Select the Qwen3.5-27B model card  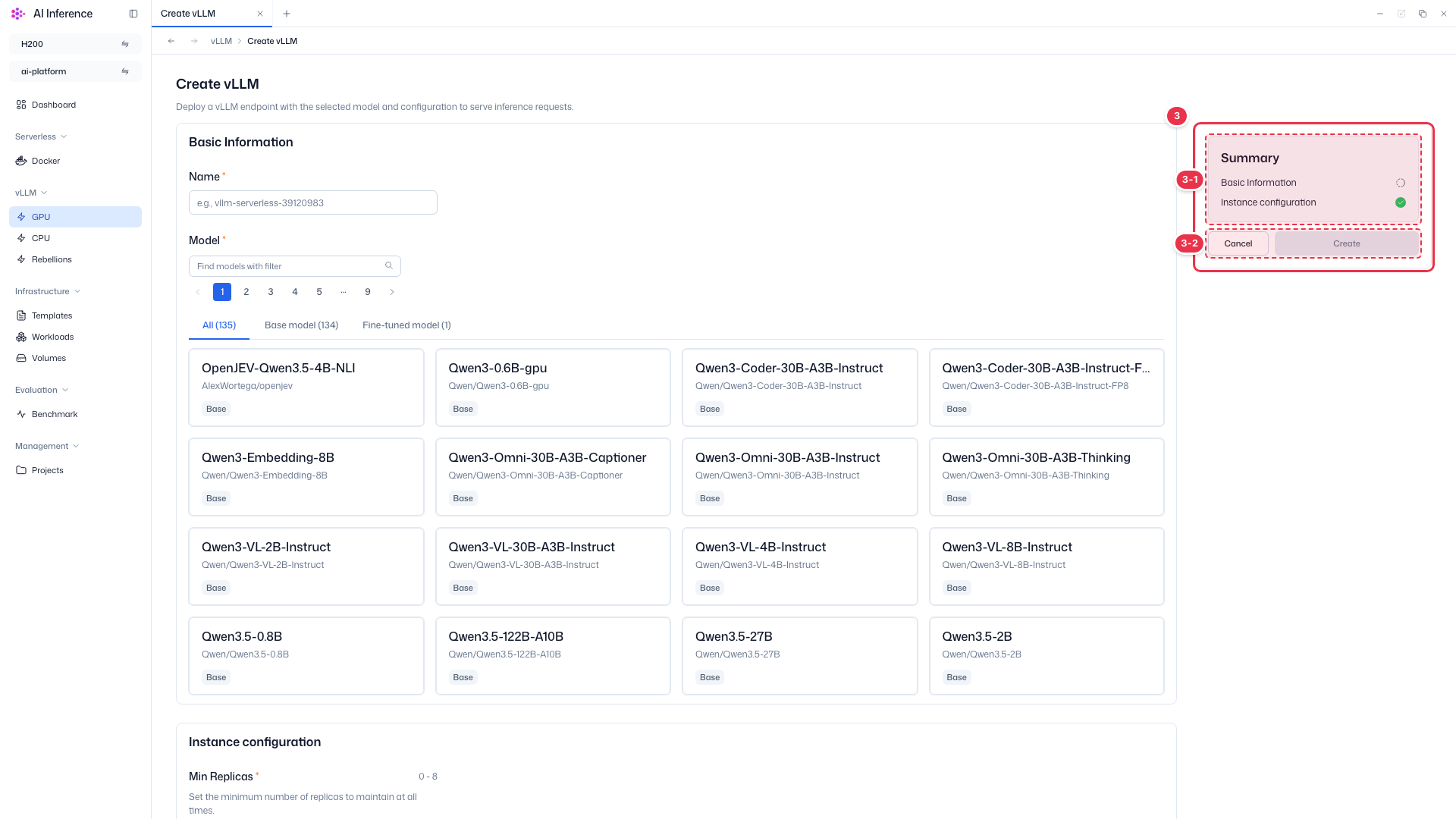click(x=800, y=656)
